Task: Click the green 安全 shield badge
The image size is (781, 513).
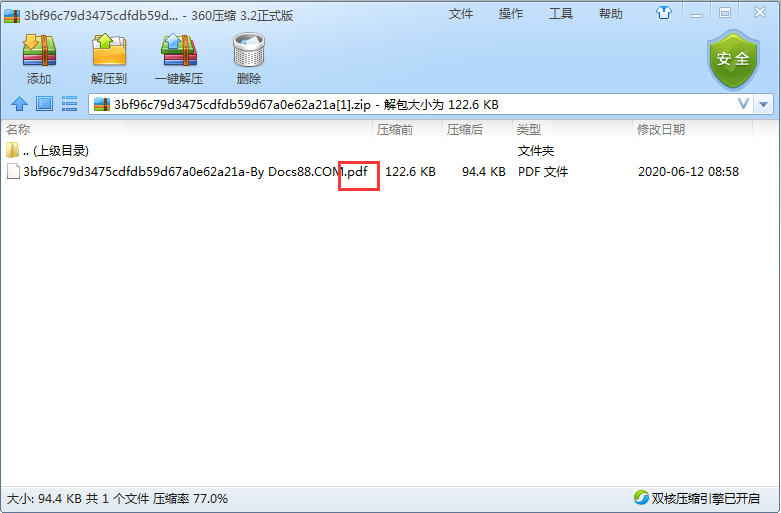Action: click(733, 60)
